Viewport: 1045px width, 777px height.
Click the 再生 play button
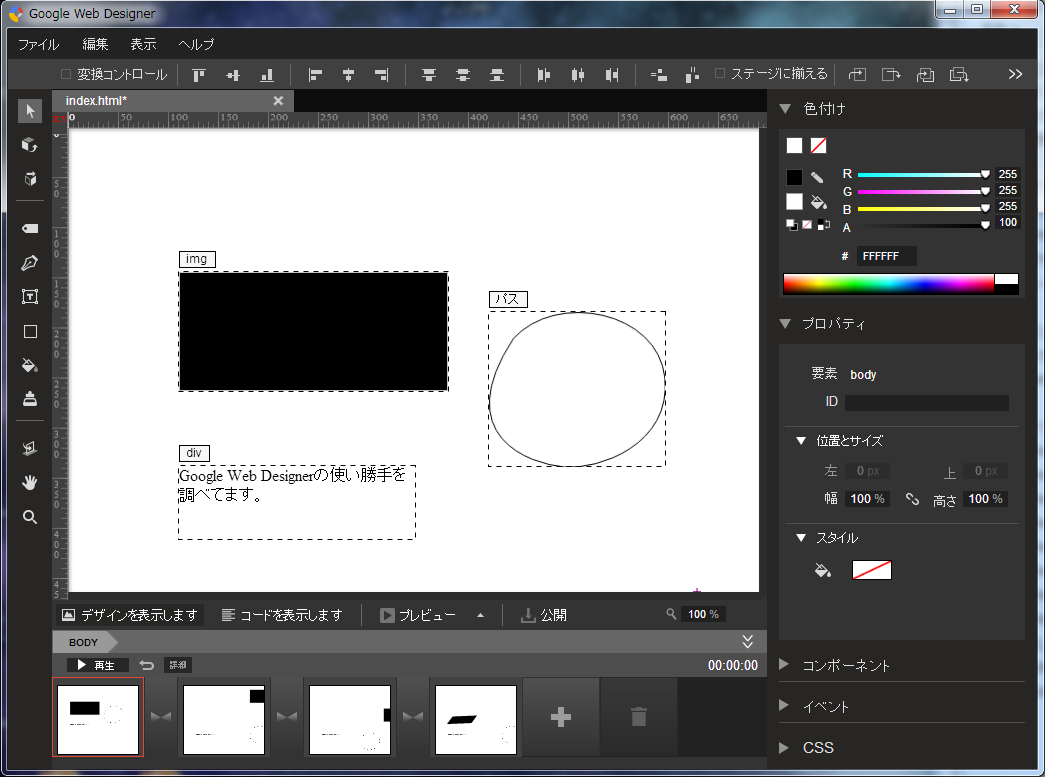pyautogui.click(x=97, y=665)
